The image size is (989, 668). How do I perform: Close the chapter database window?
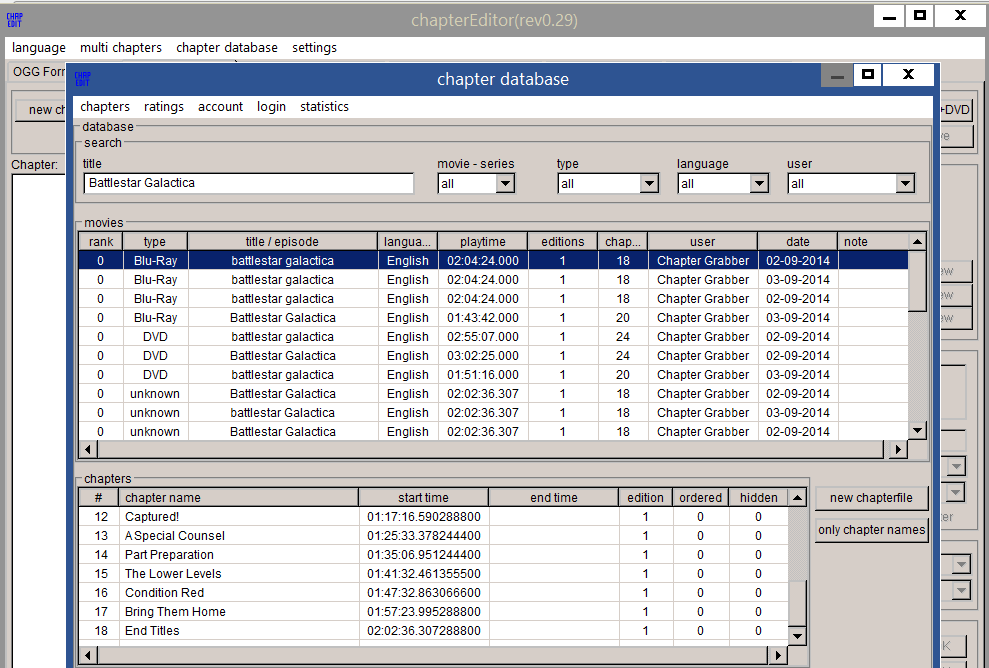(x=908, y=75)
